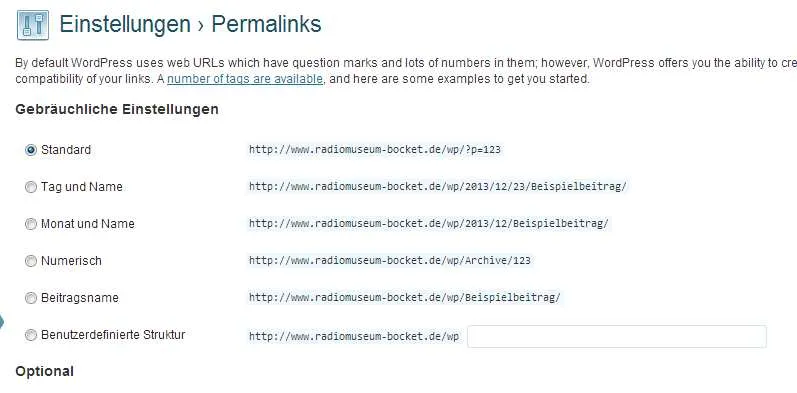
Task: Click the example URL containing Archive/123
Action: pyautogui.click(x=389, y=261)
